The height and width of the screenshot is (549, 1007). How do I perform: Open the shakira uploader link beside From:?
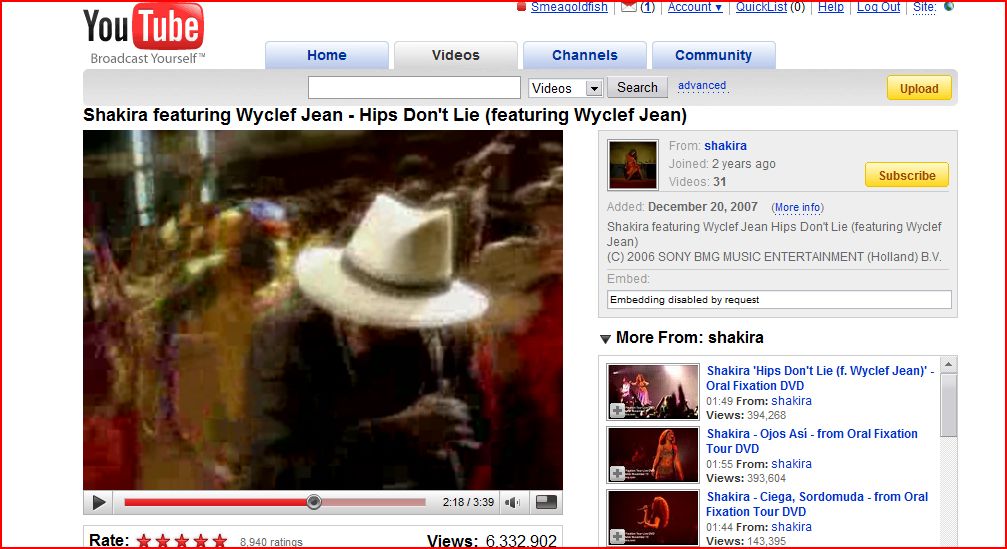point(725,146)
